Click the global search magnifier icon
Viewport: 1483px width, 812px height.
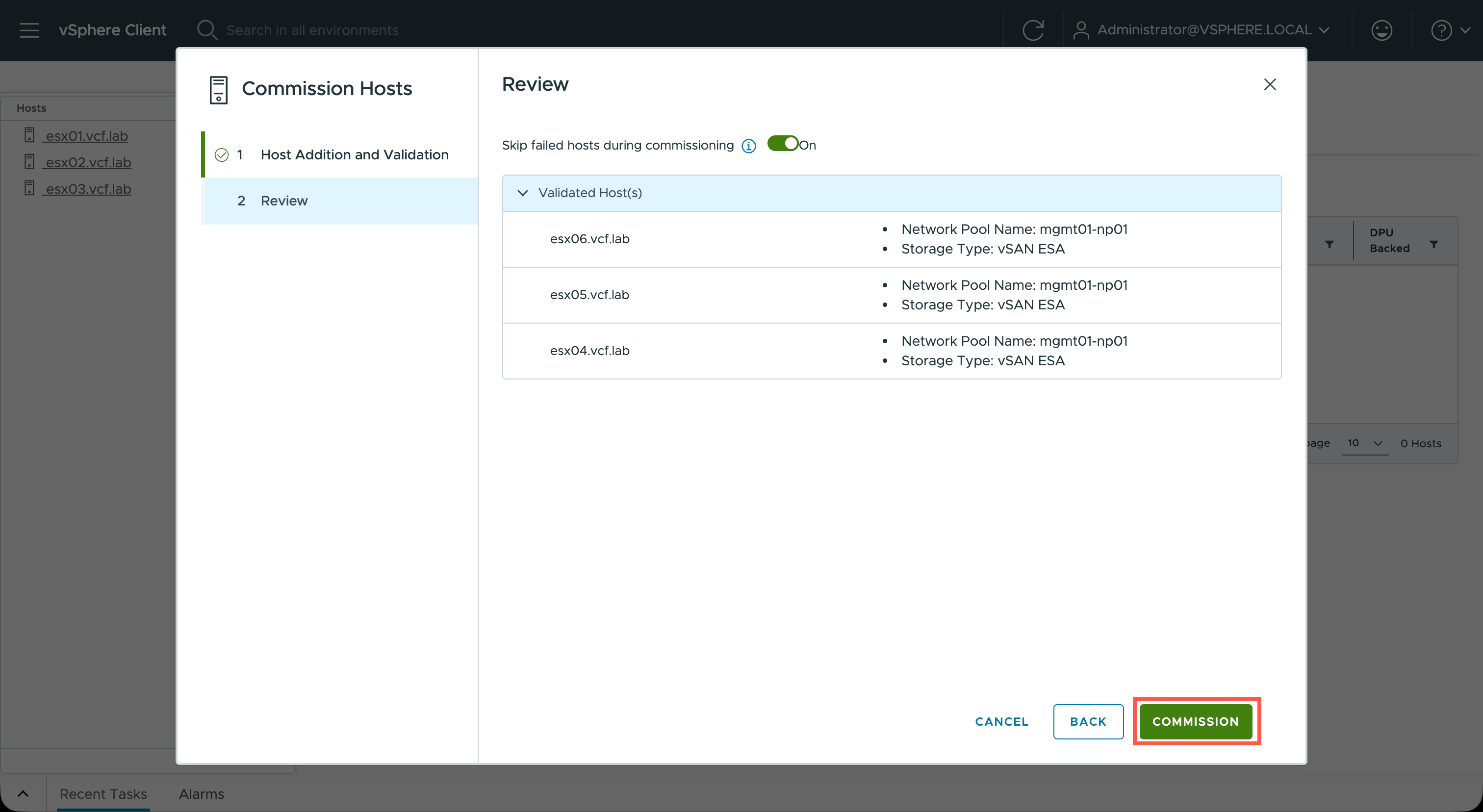click(x=206, y=30)
